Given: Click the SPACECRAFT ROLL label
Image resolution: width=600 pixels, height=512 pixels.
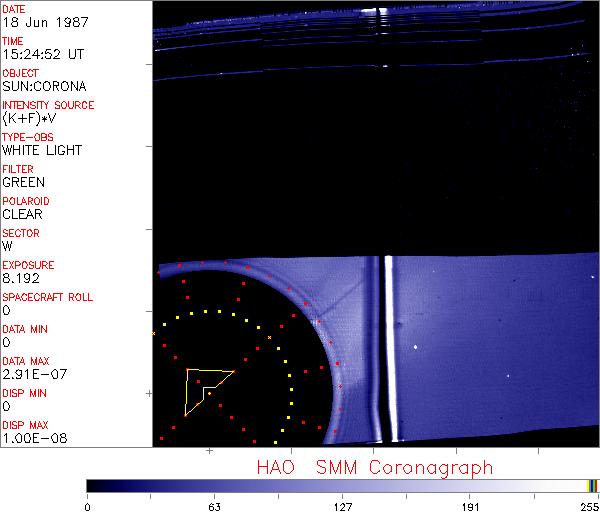Looking at the screenshot, I should pyautogui.click(x=48, y=297).
